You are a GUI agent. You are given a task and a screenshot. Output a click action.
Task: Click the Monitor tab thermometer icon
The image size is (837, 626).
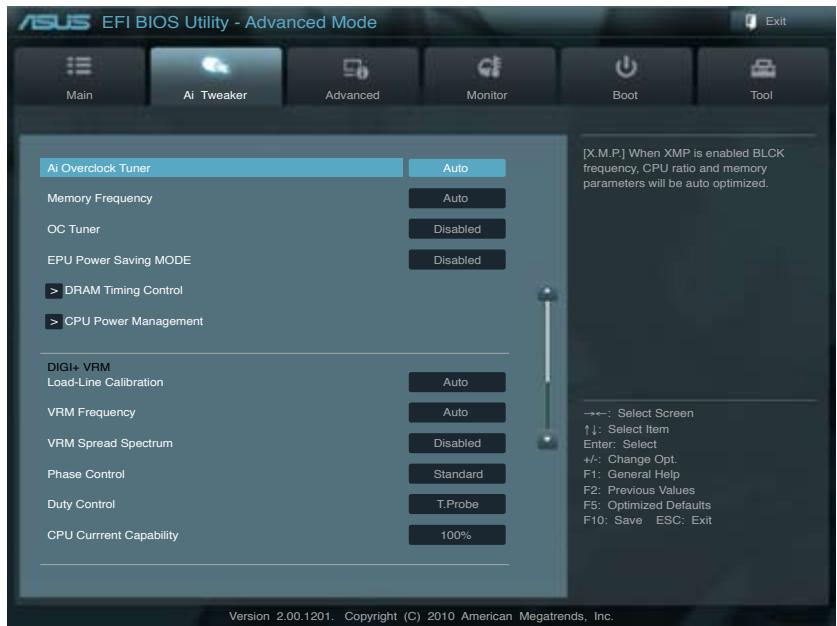489,67
